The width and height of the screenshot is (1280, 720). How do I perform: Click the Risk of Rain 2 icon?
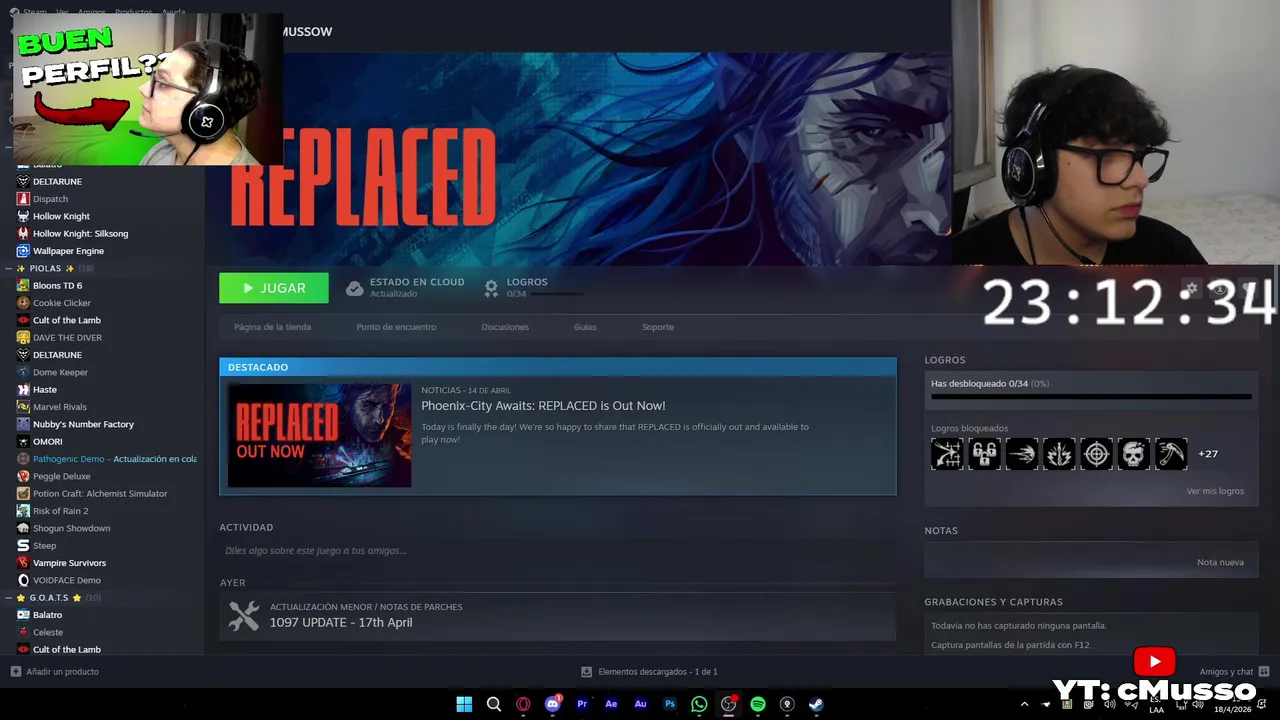[x=23, y=511]
